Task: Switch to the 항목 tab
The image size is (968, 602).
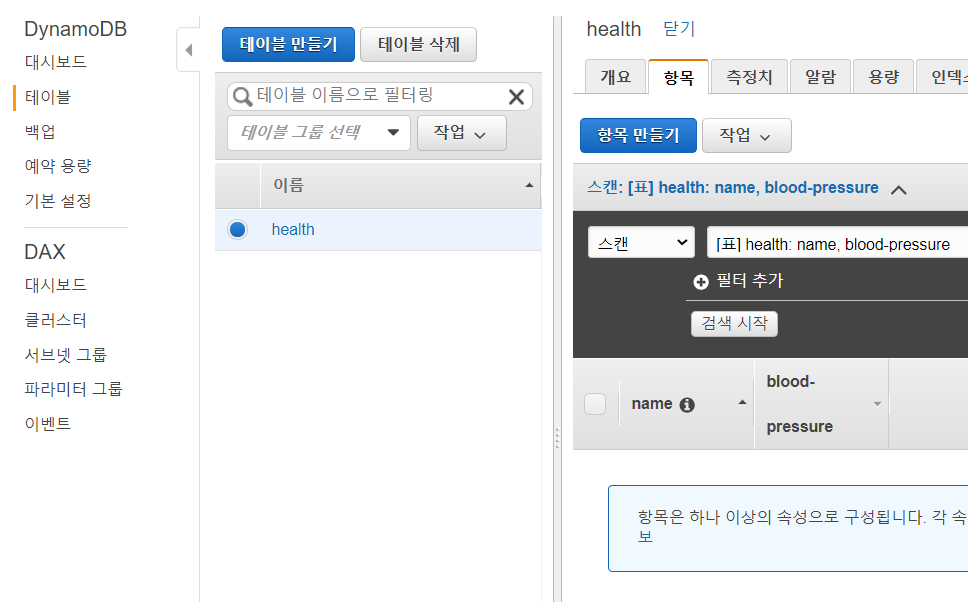Action: (x=678, y=77)
